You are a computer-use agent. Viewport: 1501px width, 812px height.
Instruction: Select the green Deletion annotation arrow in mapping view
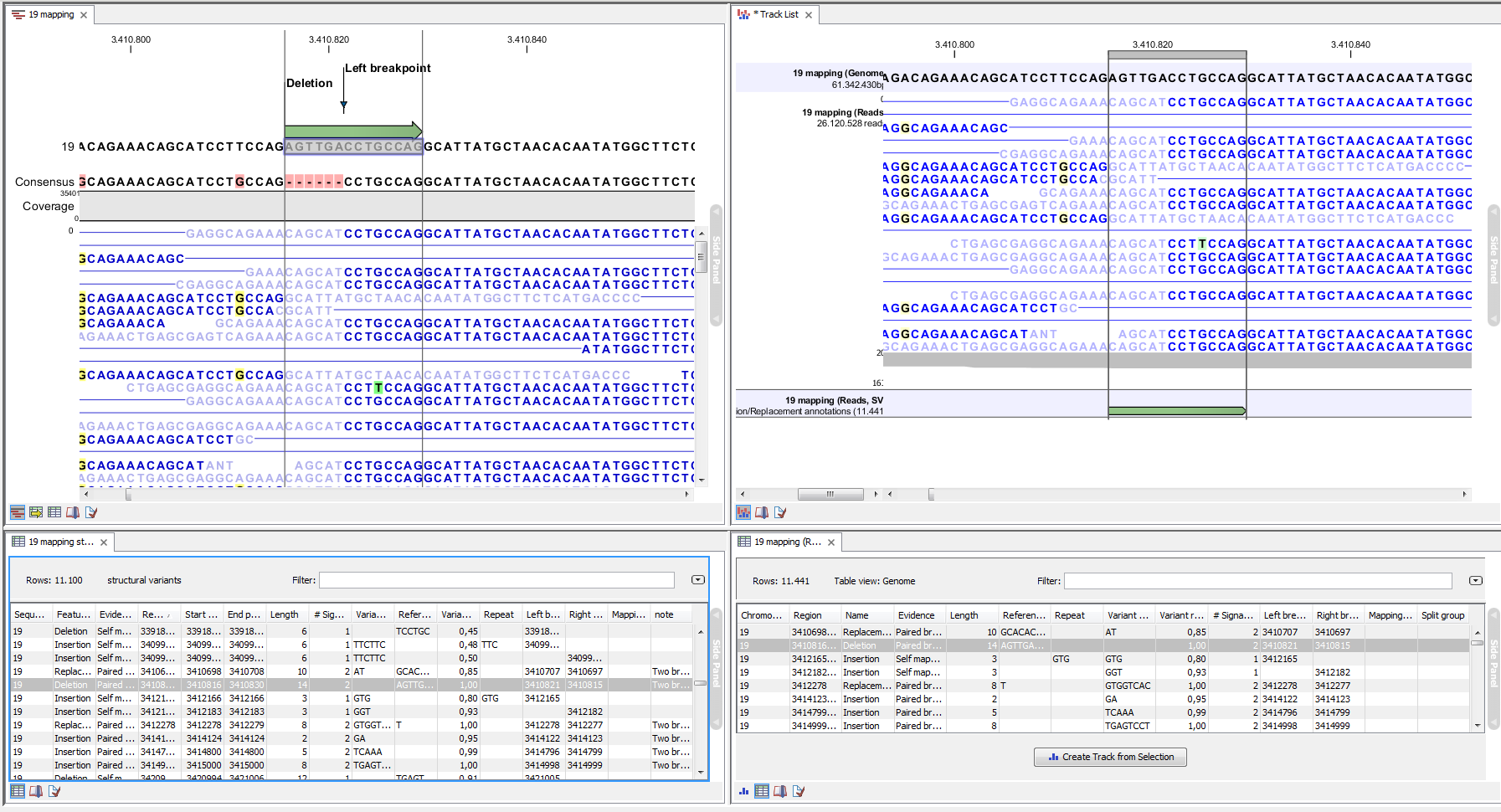tap(352, 131)
